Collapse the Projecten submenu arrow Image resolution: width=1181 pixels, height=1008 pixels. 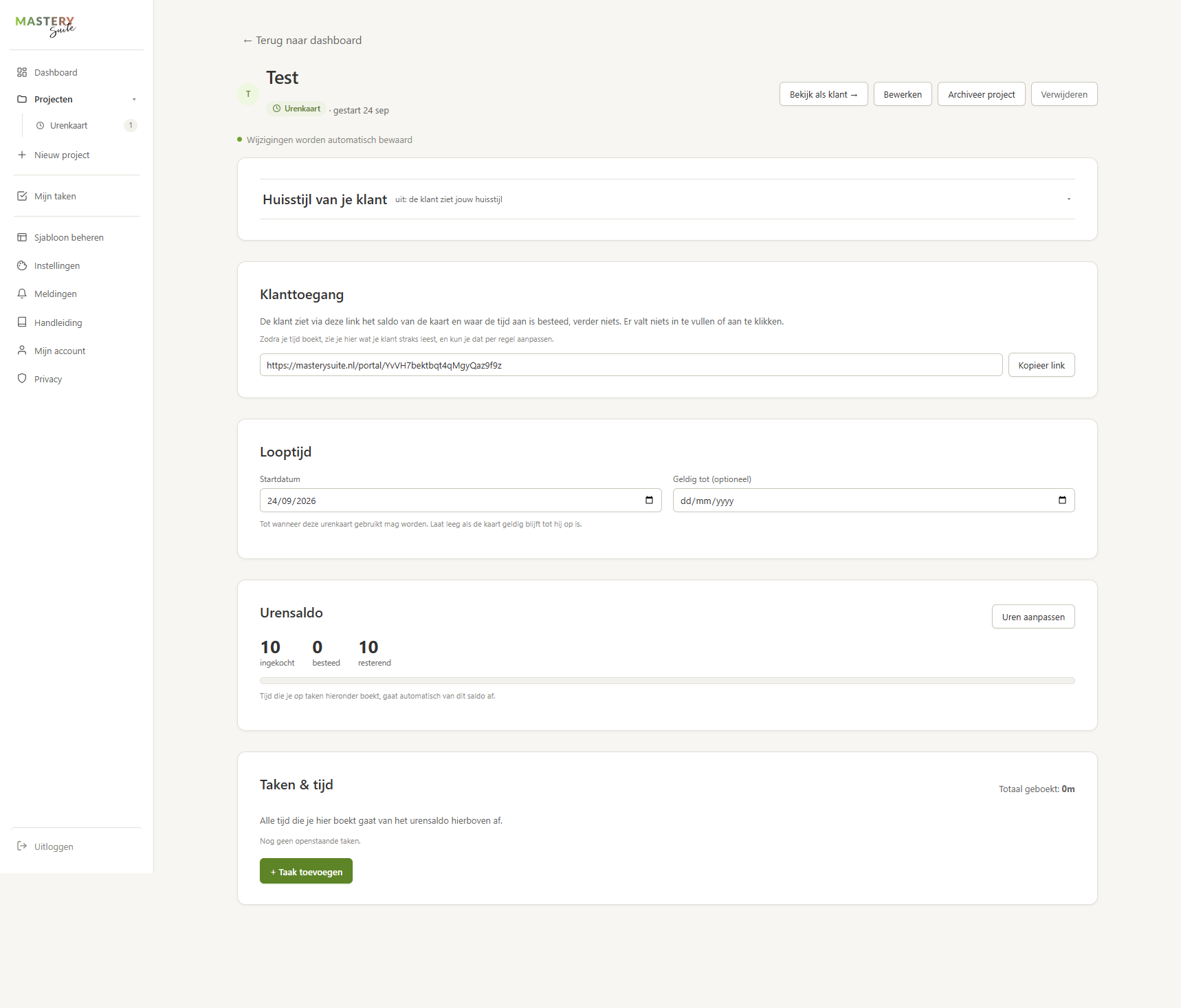(x=134, y=100)
